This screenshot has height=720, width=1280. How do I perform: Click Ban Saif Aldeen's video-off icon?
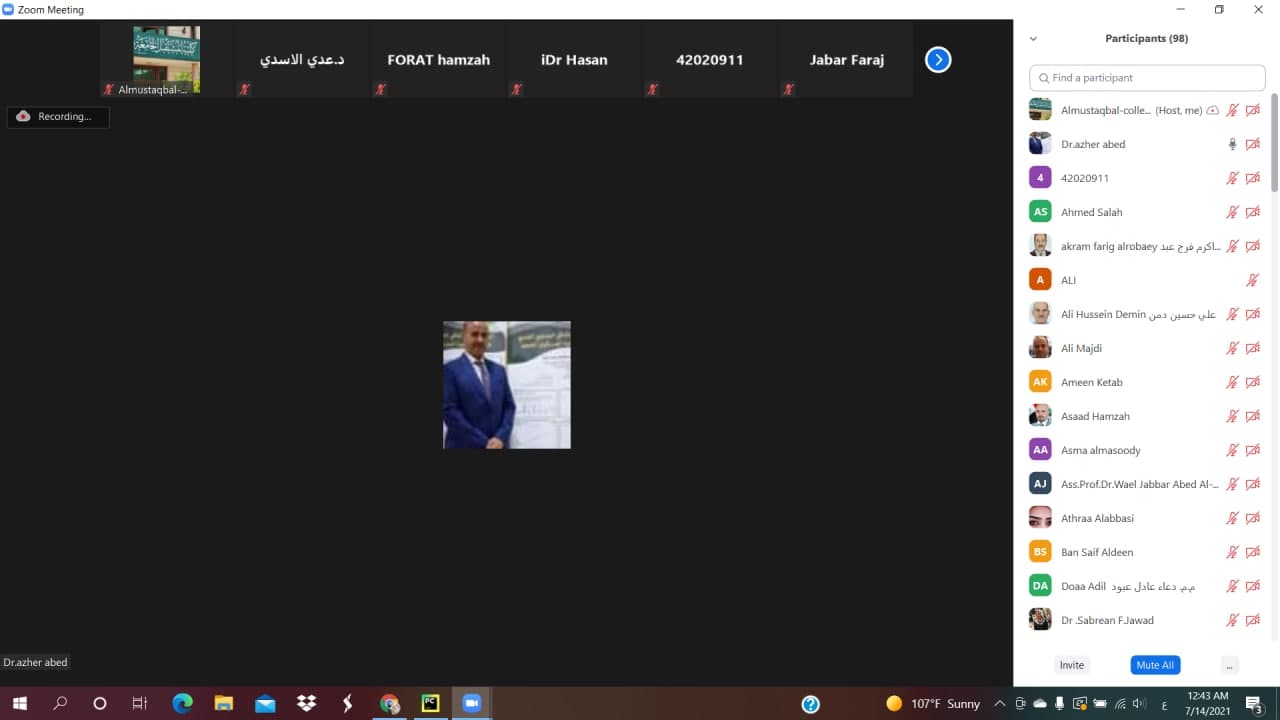[1252, 552]
